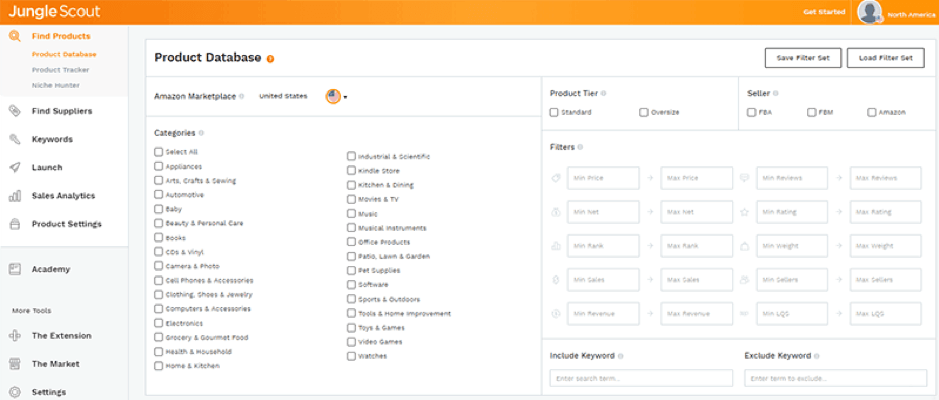
Task: Click the Include Keyword search field
Action: (639, 379)
